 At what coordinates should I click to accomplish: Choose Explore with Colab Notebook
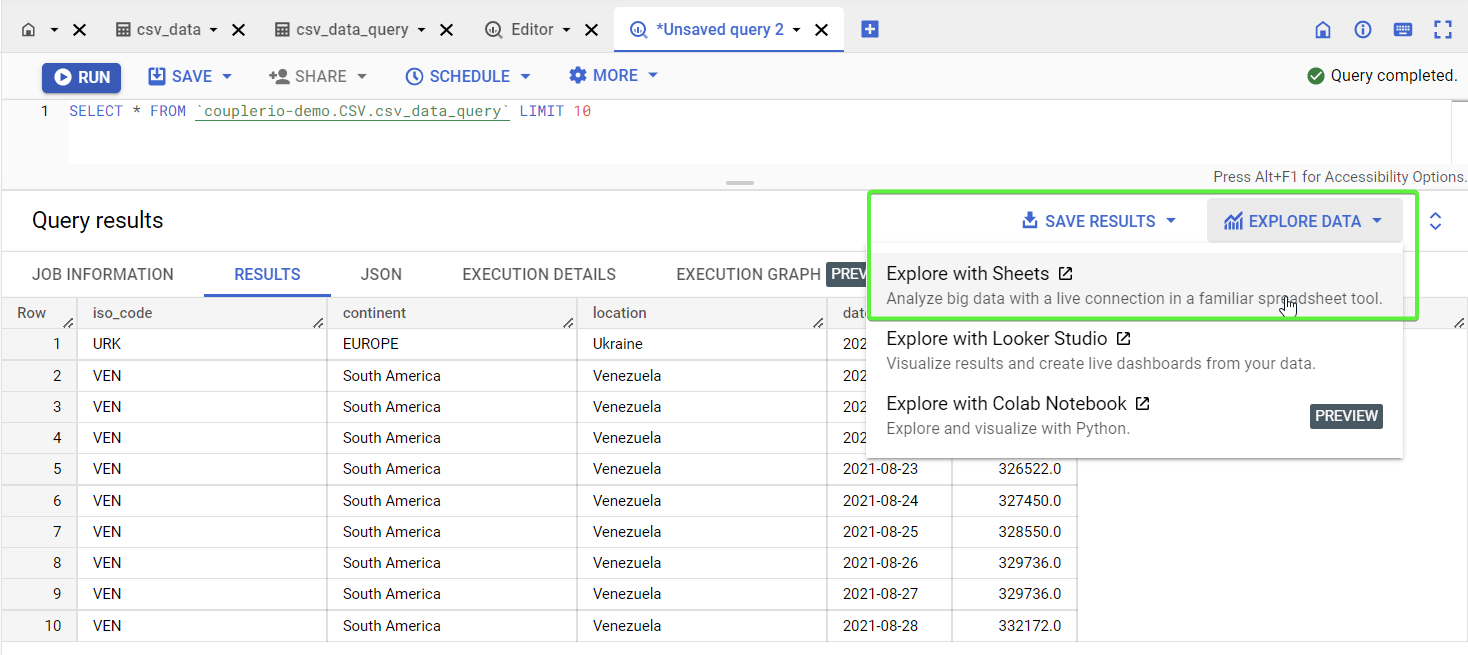pos(1135,415)
